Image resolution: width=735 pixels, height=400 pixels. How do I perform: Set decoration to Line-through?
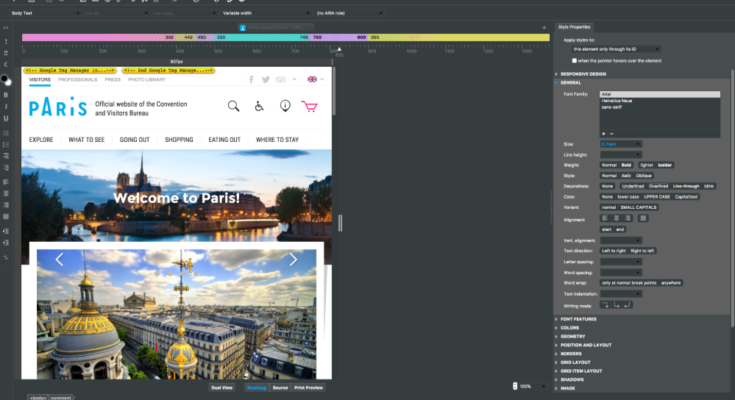click(686, 186)
